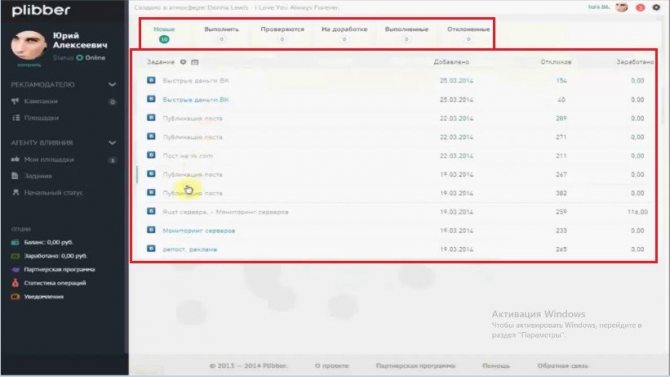Click the task icon beside 'репост, реклама'
Screen dimensions: 670x377
(x=151, y=248)
